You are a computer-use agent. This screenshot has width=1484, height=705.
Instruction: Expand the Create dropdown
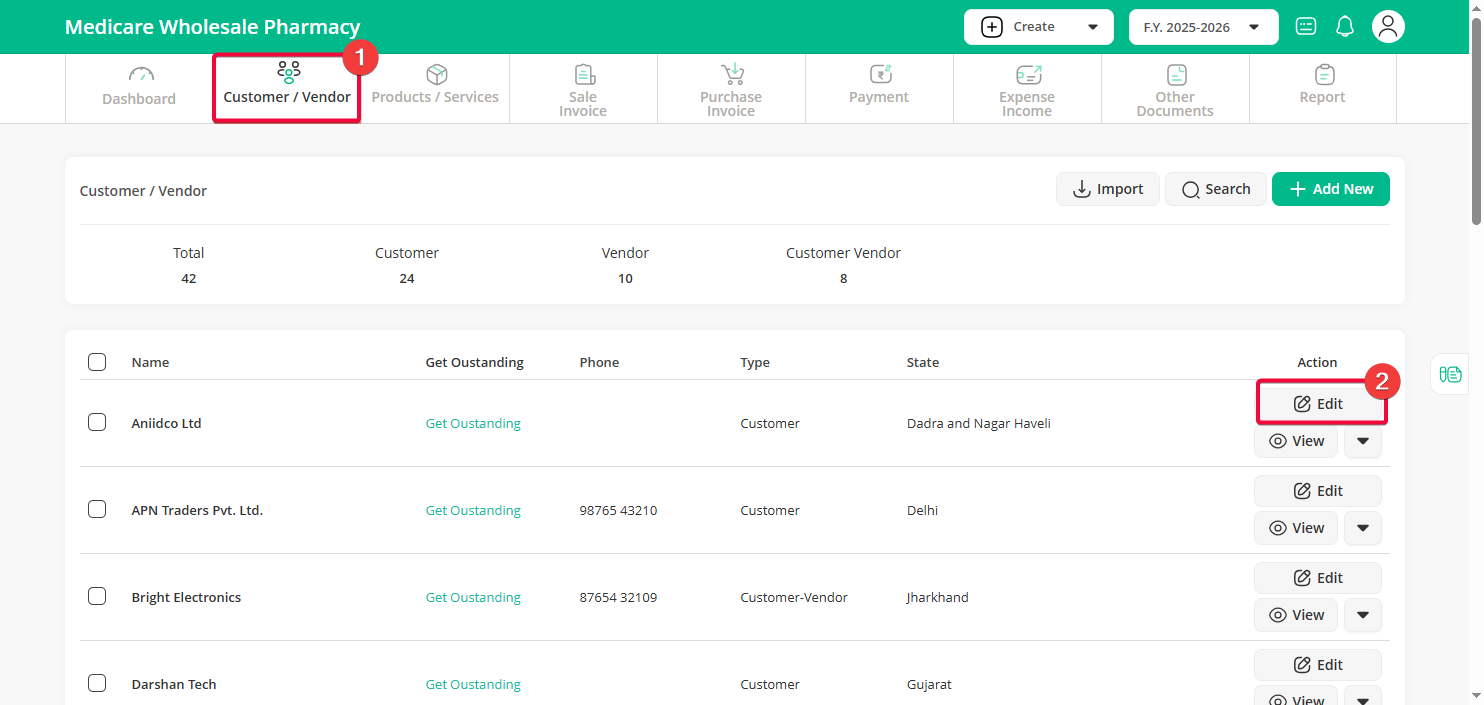click(x=1038, y=27)
